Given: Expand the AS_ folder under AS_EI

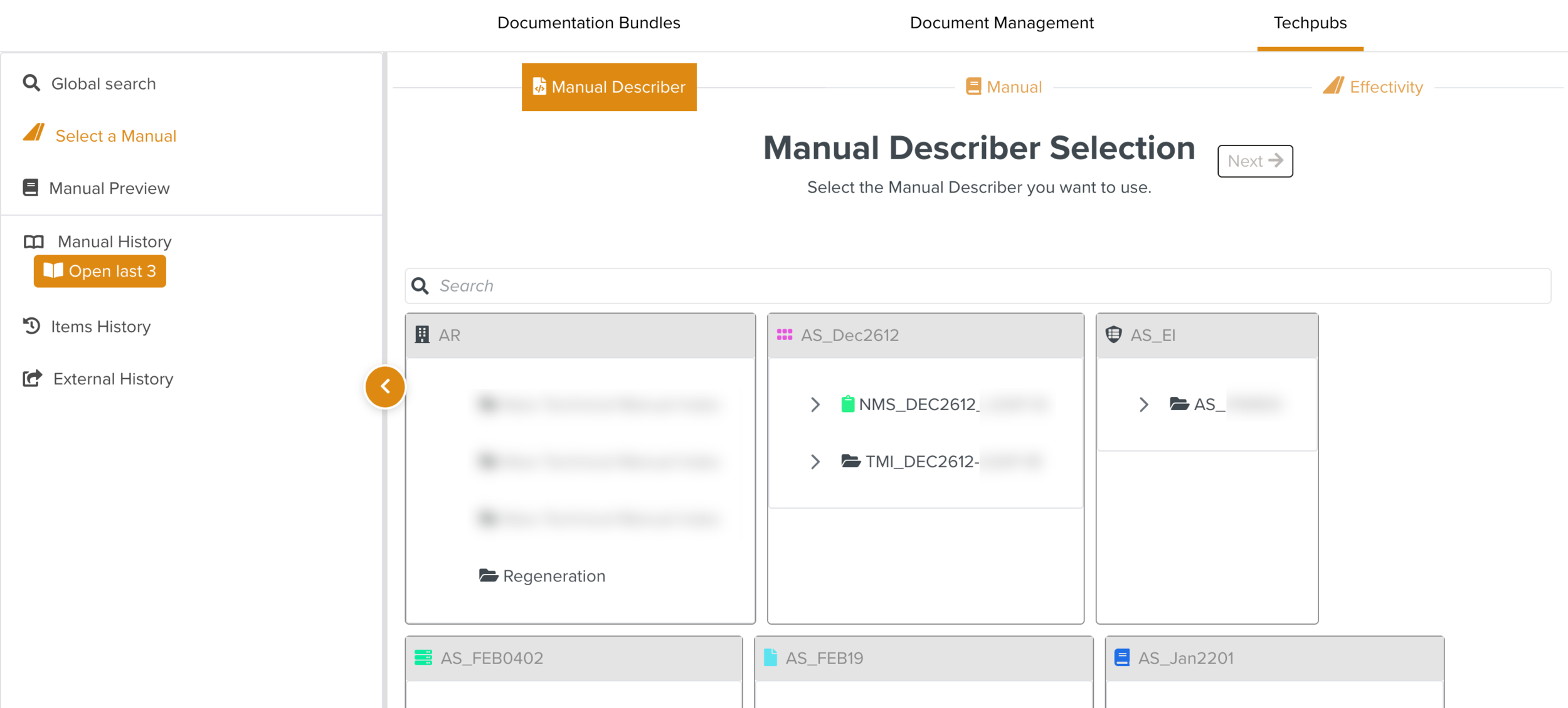Looking at the screenshot, I should [1143, 404].
